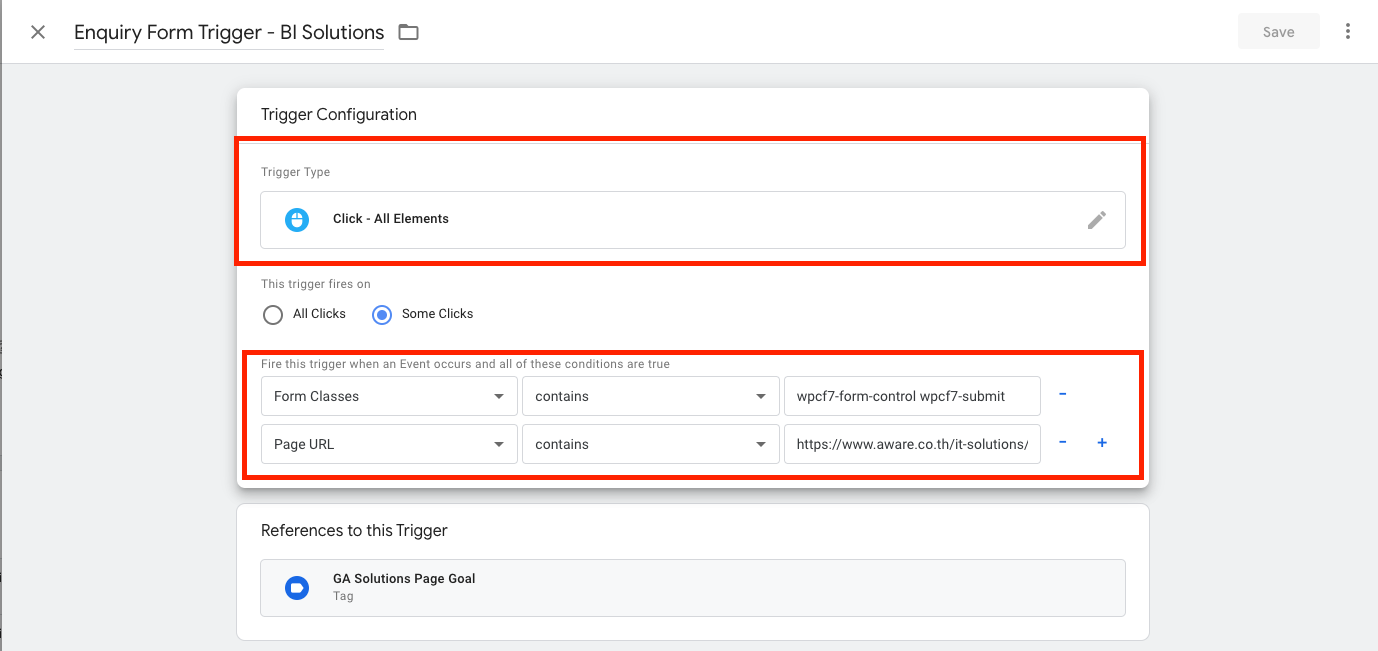Click the This trigger fires on label
The width and height of the screenshot is (1378, 651).
pos(316,284)
